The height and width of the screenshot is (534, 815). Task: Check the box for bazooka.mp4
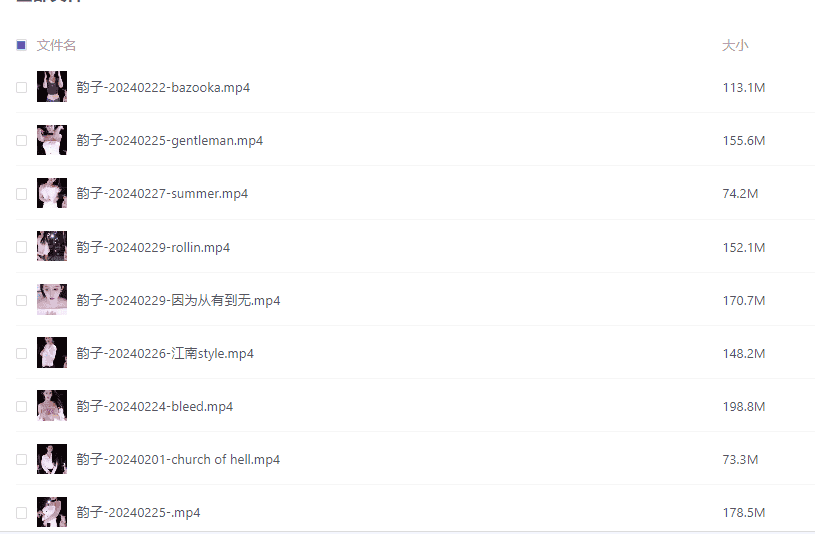pyautogui.click(x=21, y=87)
